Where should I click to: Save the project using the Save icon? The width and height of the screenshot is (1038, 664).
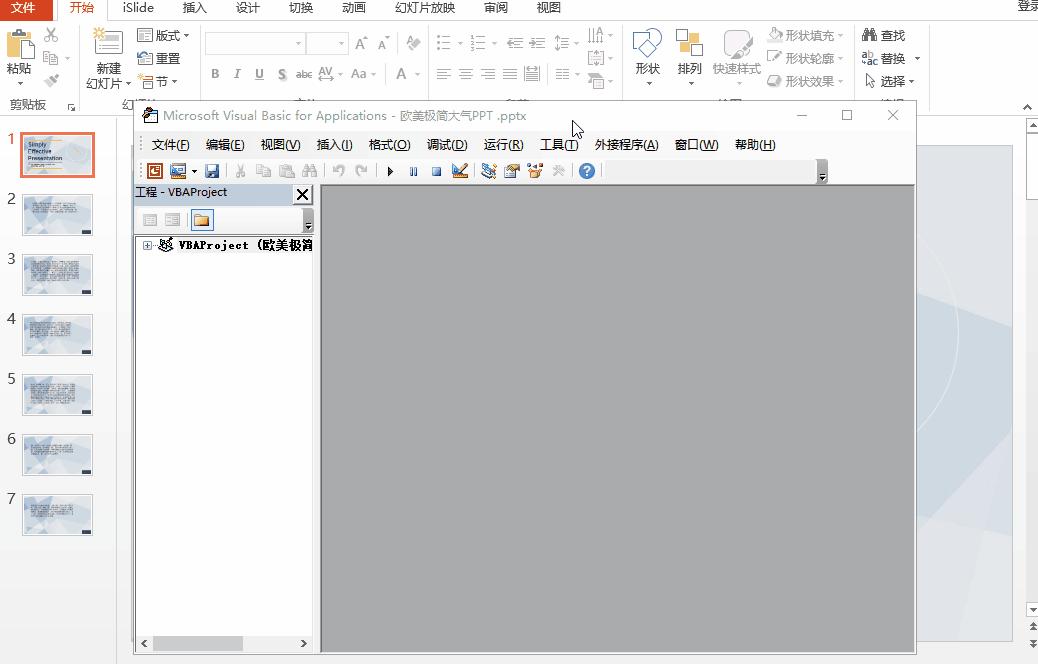point(212,171)
